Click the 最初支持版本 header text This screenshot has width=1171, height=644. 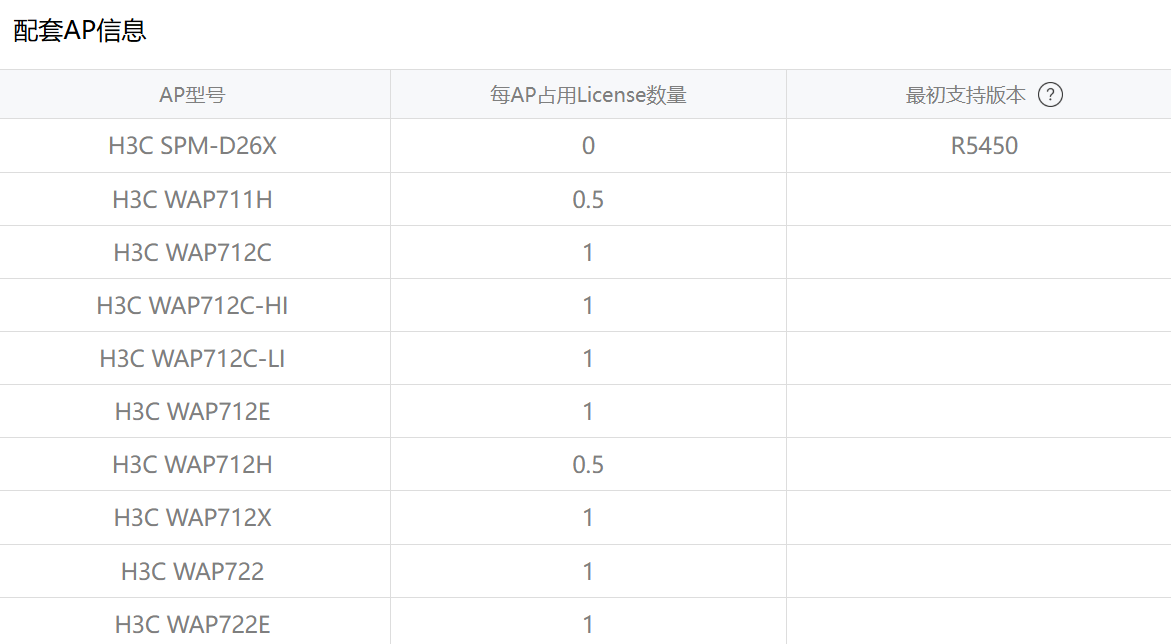point(965,95)
